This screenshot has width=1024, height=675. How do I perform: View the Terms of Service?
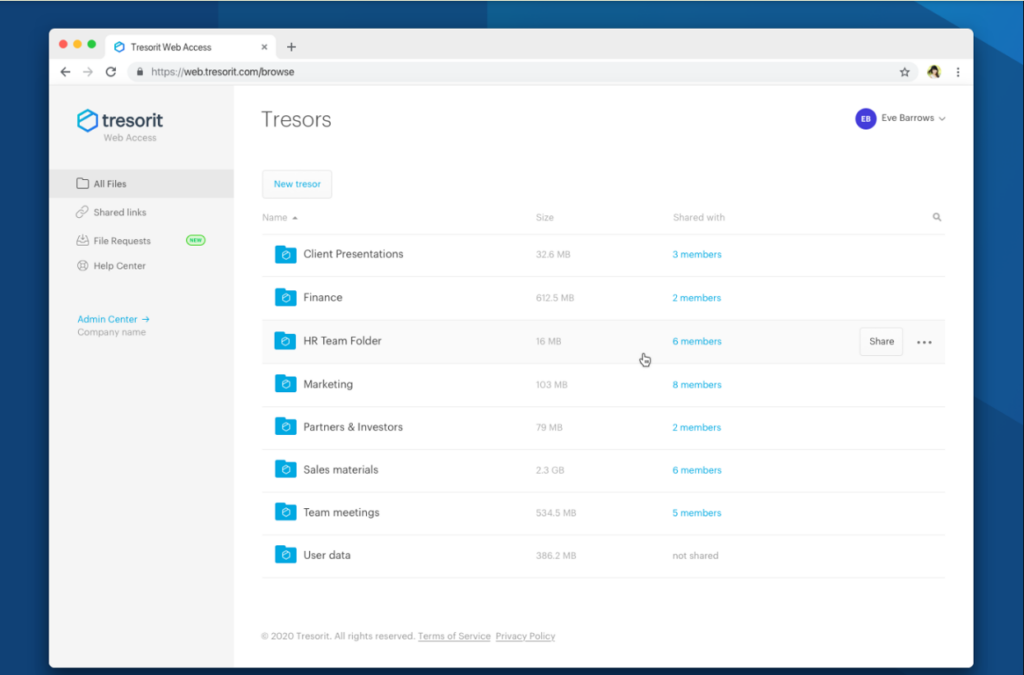tap(454, 636)
